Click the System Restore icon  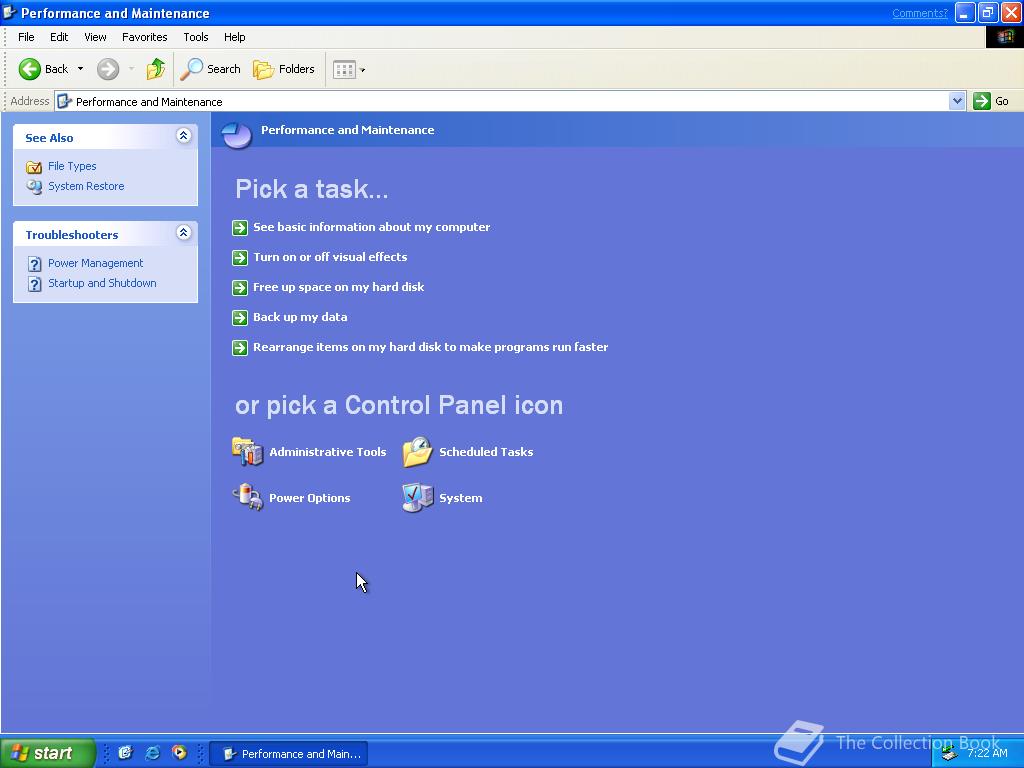(x=34, y=187)
